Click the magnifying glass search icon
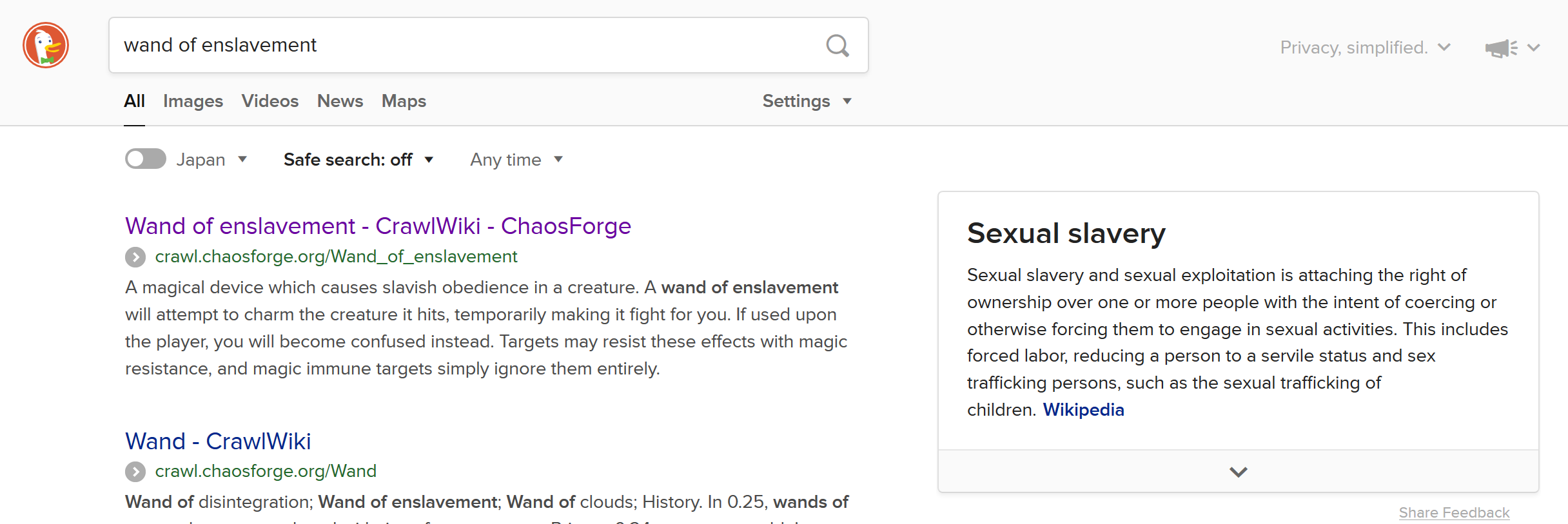The image size is (1568, 524). click(x=838, y=46)
